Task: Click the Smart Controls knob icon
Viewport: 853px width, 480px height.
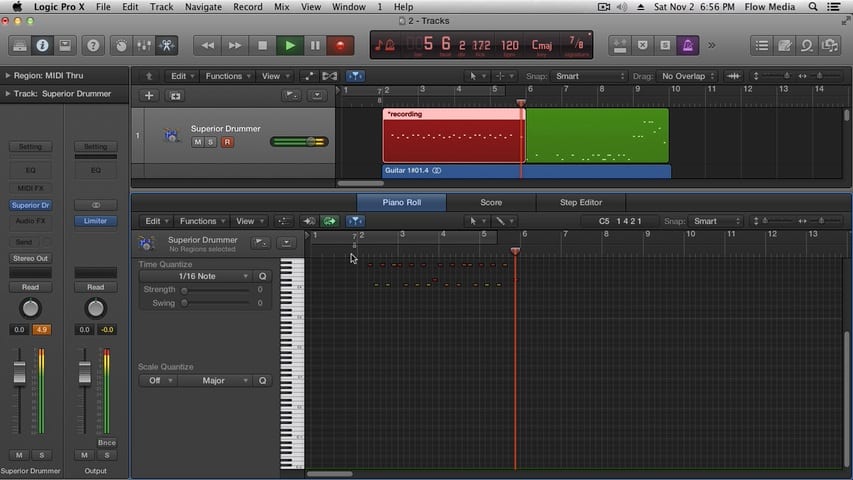Action: pyautogui.click(x=121, y=45)
